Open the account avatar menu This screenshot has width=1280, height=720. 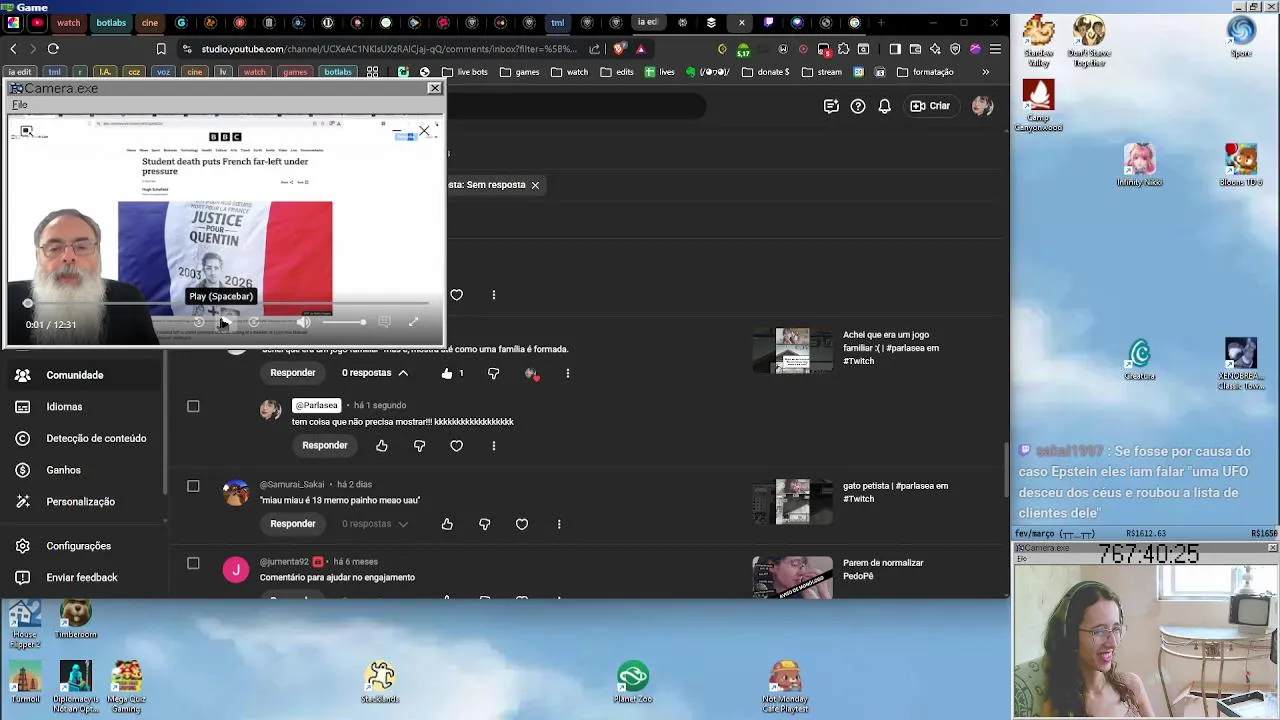pyautogui.click(x=982, y=106)
